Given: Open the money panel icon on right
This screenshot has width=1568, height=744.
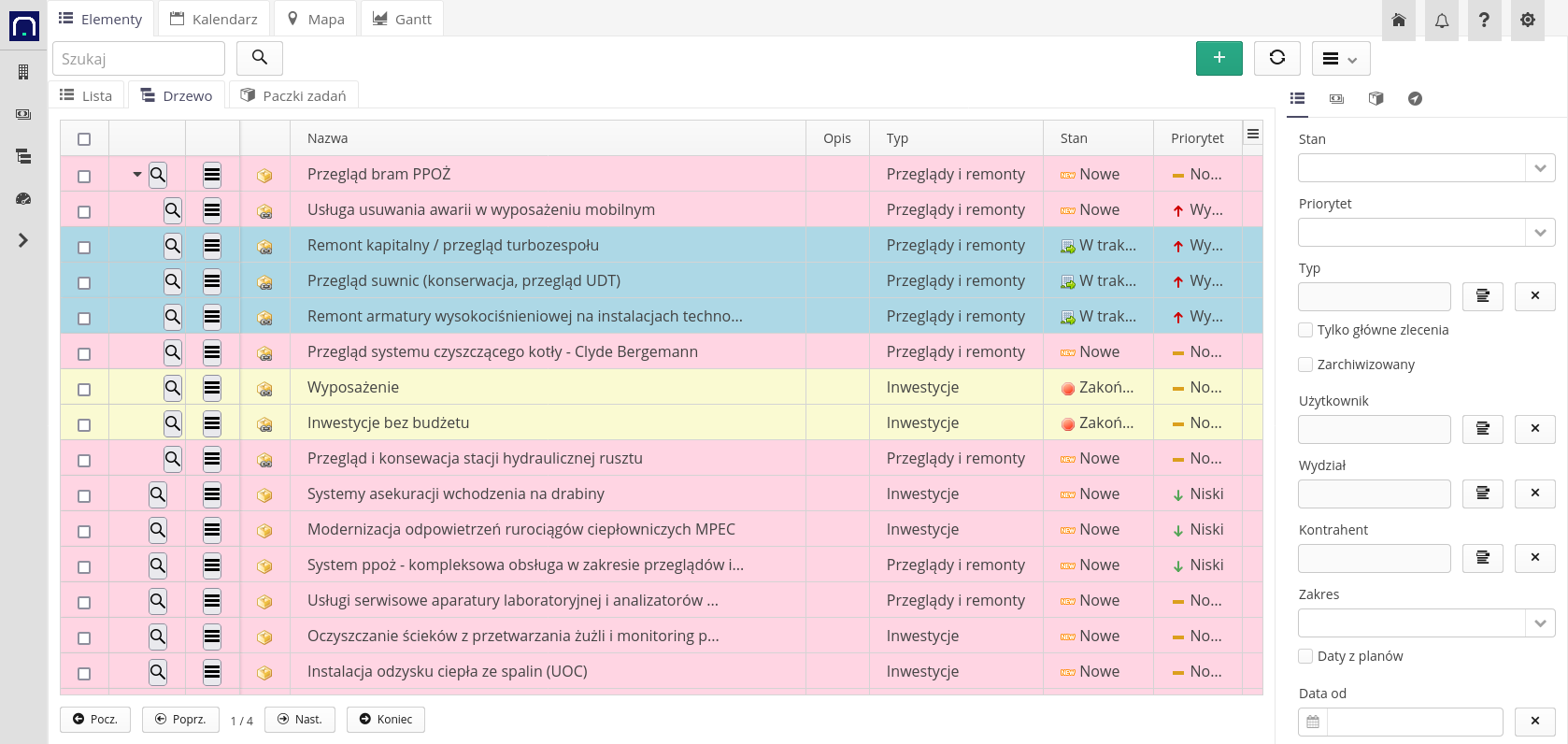Looking at the screenshot, I should click(x=1337, y=98).
